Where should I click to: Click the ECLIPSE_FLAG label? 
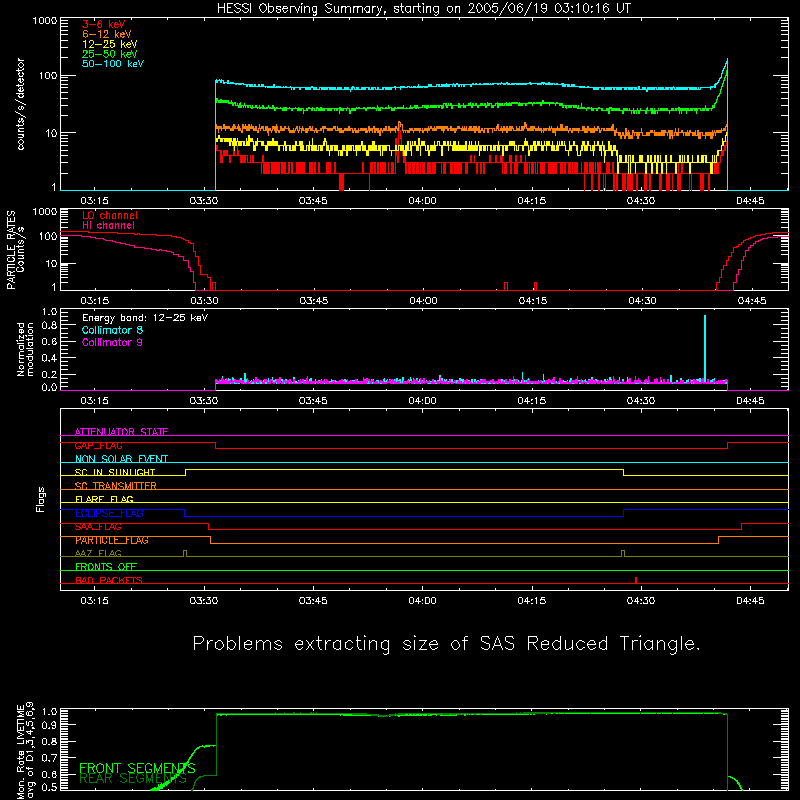[x=109, y=513]
